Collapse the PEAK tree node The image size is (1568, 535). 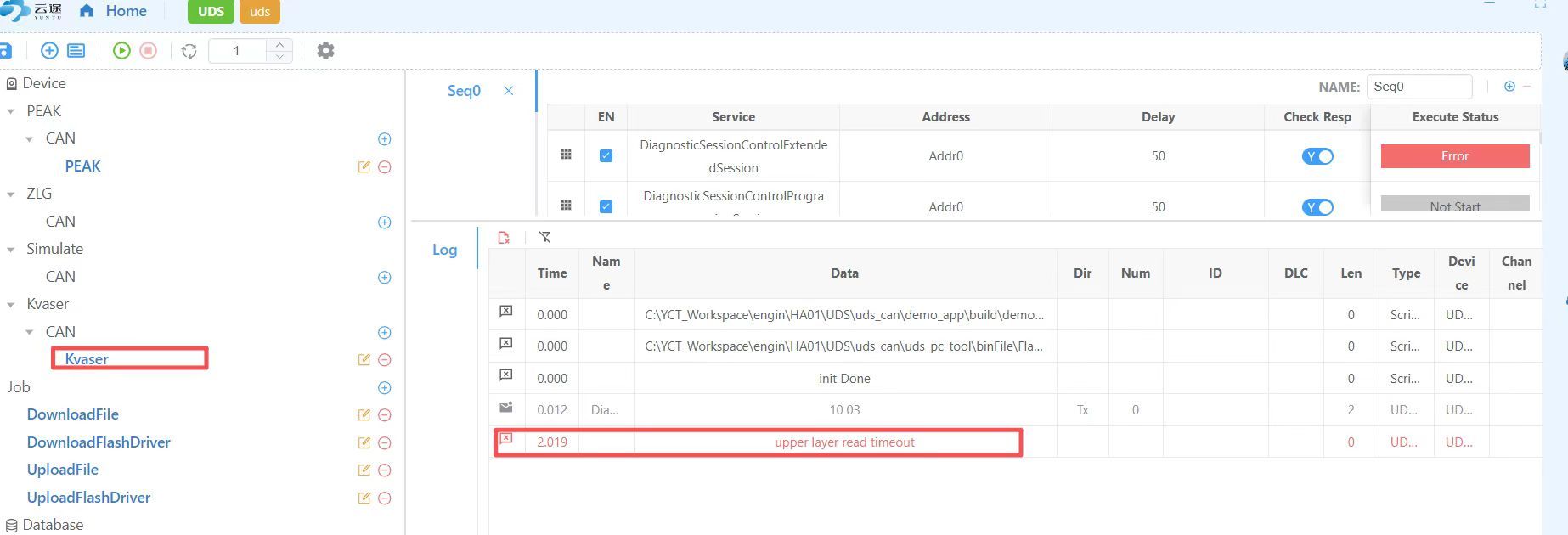[11, 112]
